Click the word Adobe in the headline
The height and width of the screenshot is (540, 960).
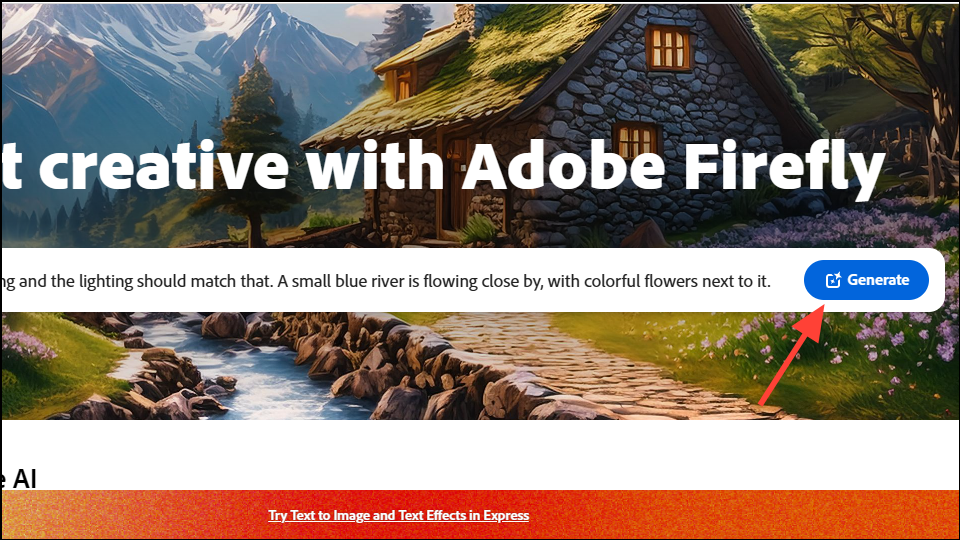coord(563,165)
